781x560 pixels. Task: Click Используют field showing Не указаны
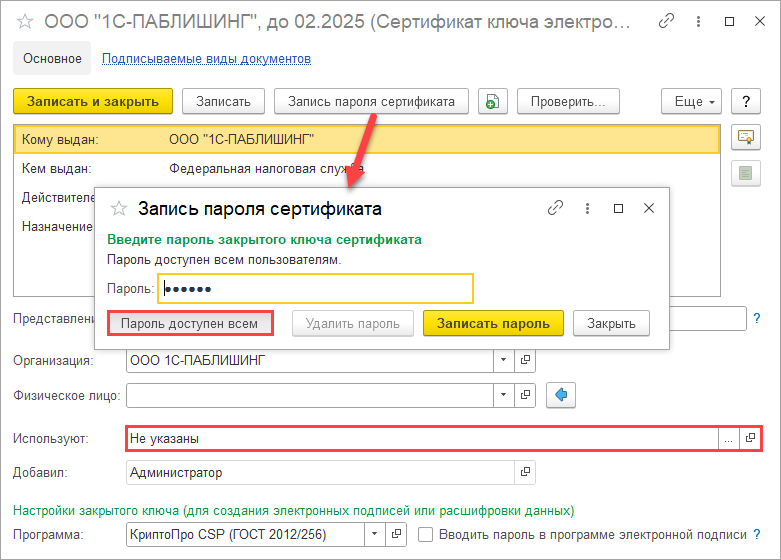(x=422, y=438)
